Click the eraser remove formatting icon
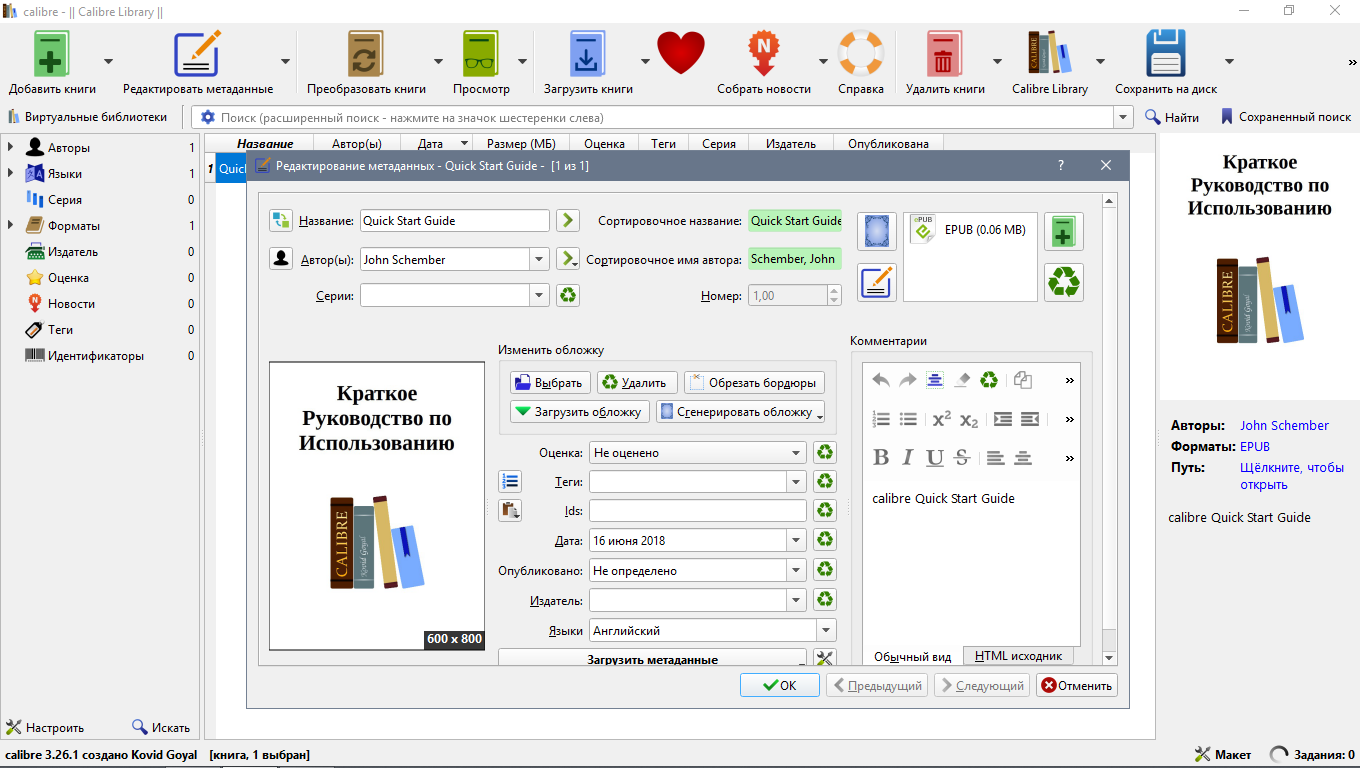The height and width of the screenshot is (768, 1360). tap(962, 380)
